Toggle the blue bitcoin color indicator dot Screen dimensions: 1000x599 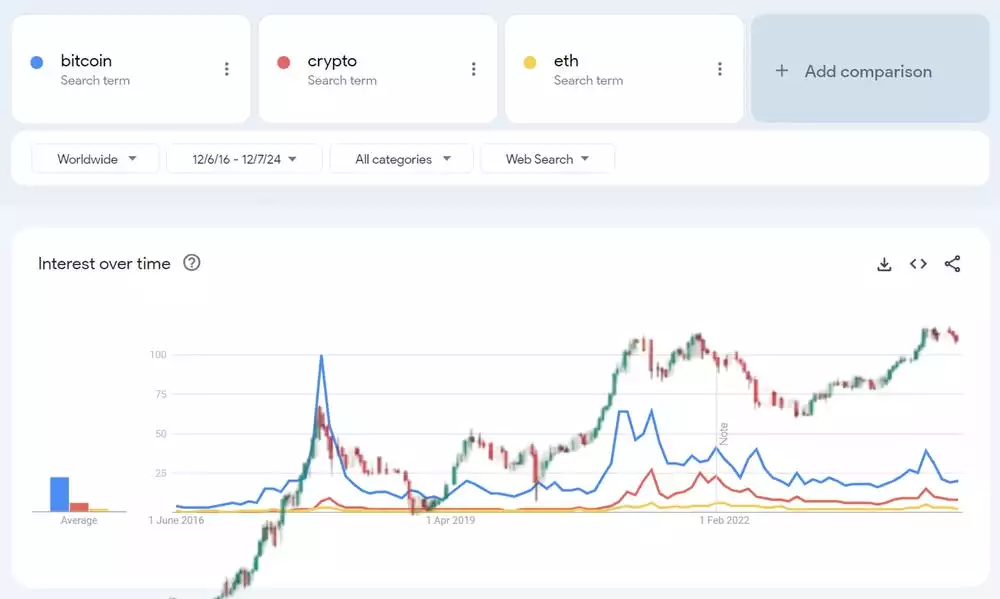pyautogui.click(x=37, y=61)
